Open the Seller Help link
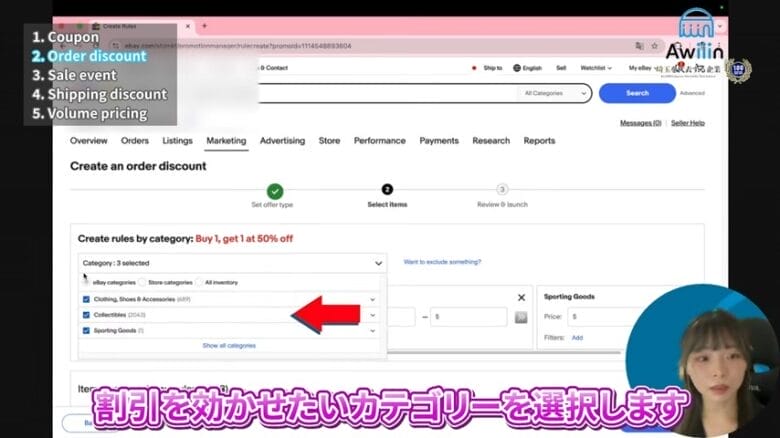The width and height of the screenshot is (780, 438). (687, 123)
